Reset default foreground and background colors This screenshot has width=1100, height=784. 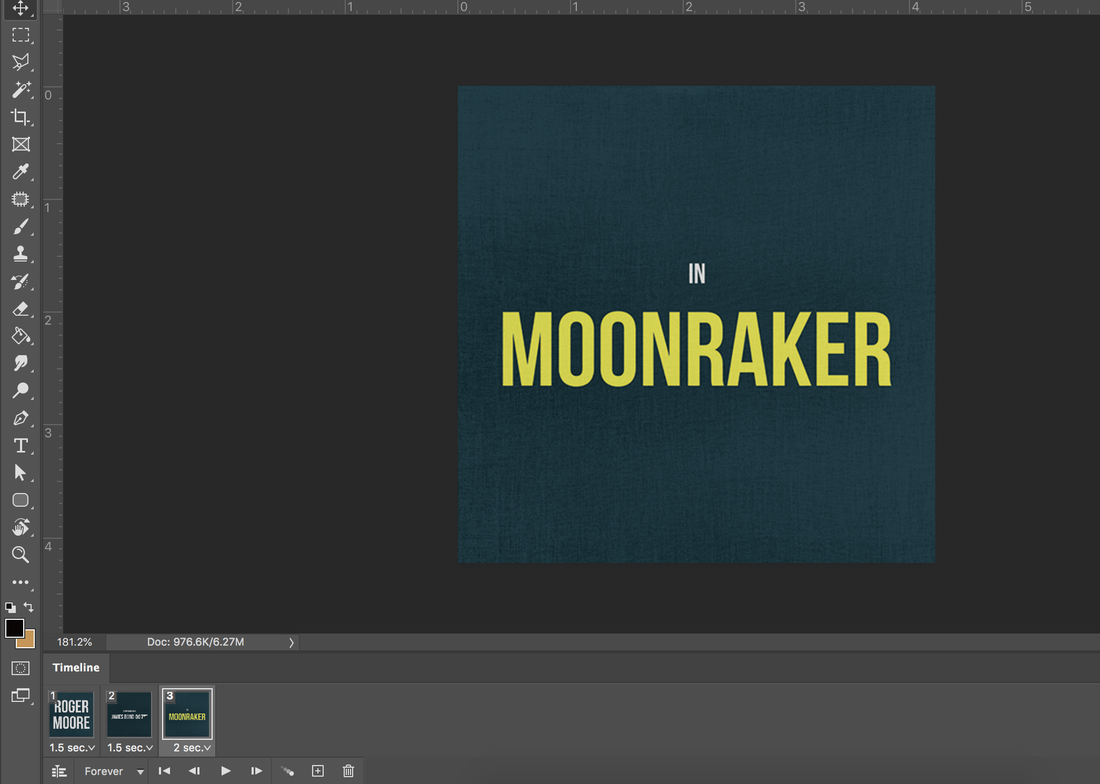tap(10, 607)
